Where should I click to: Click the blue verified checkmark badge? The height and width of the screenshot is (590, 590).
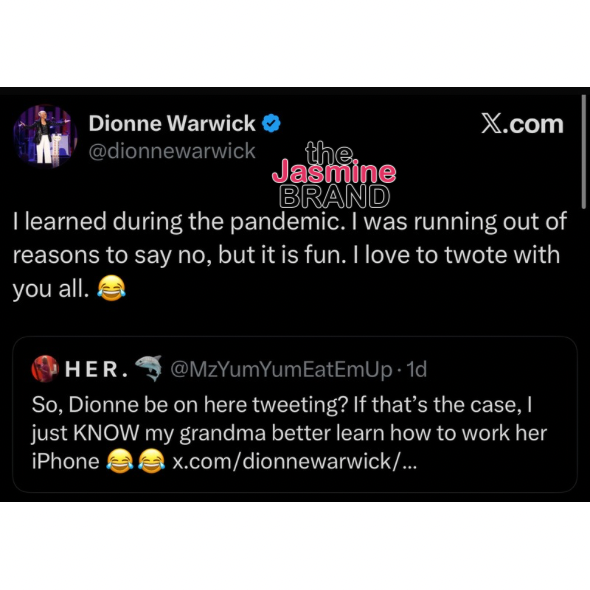[x=271, y=123]
